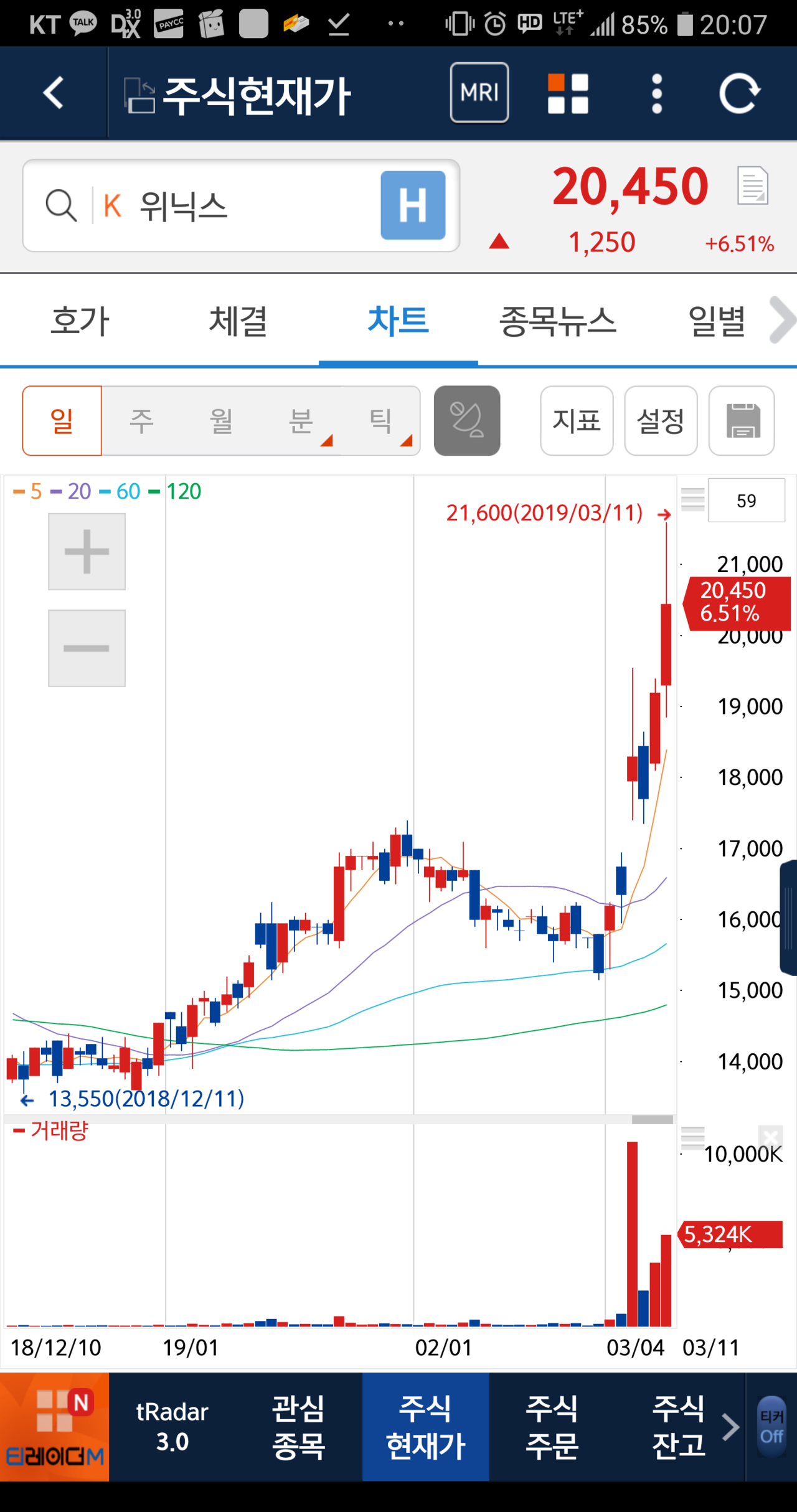Viewport: 797px width, 1512px height.
Task: Zoom in chart with plus button
Action: [87, 552]
